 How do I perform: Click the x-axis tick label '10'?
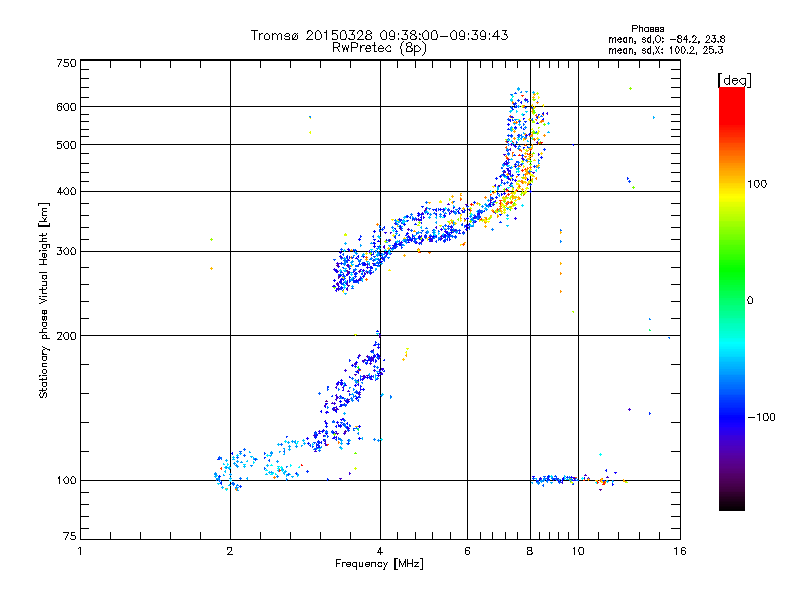point(578,551)
